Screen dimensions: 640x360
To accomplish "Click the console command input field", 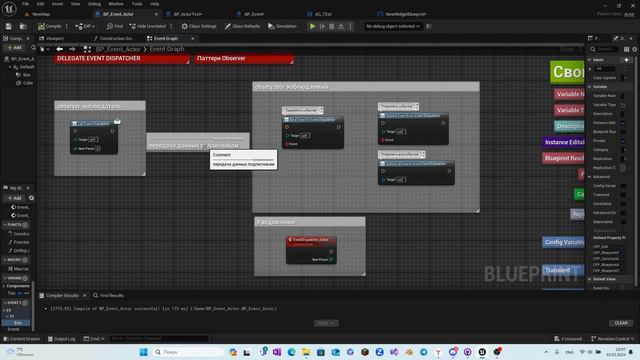I will [x=159, y=339].
